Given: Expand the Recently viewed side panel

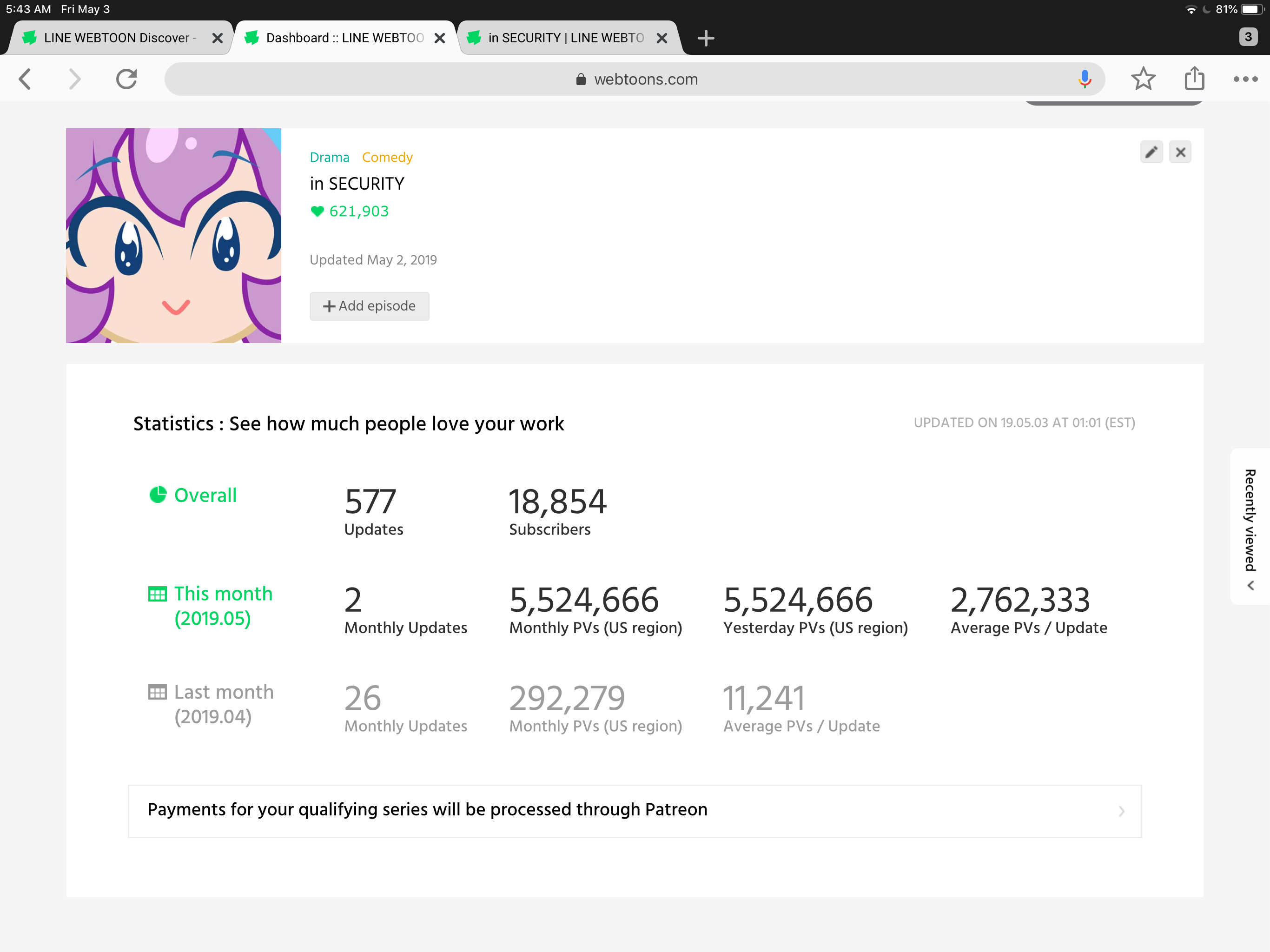Looking at the screenshot, I should [1250, 527].
